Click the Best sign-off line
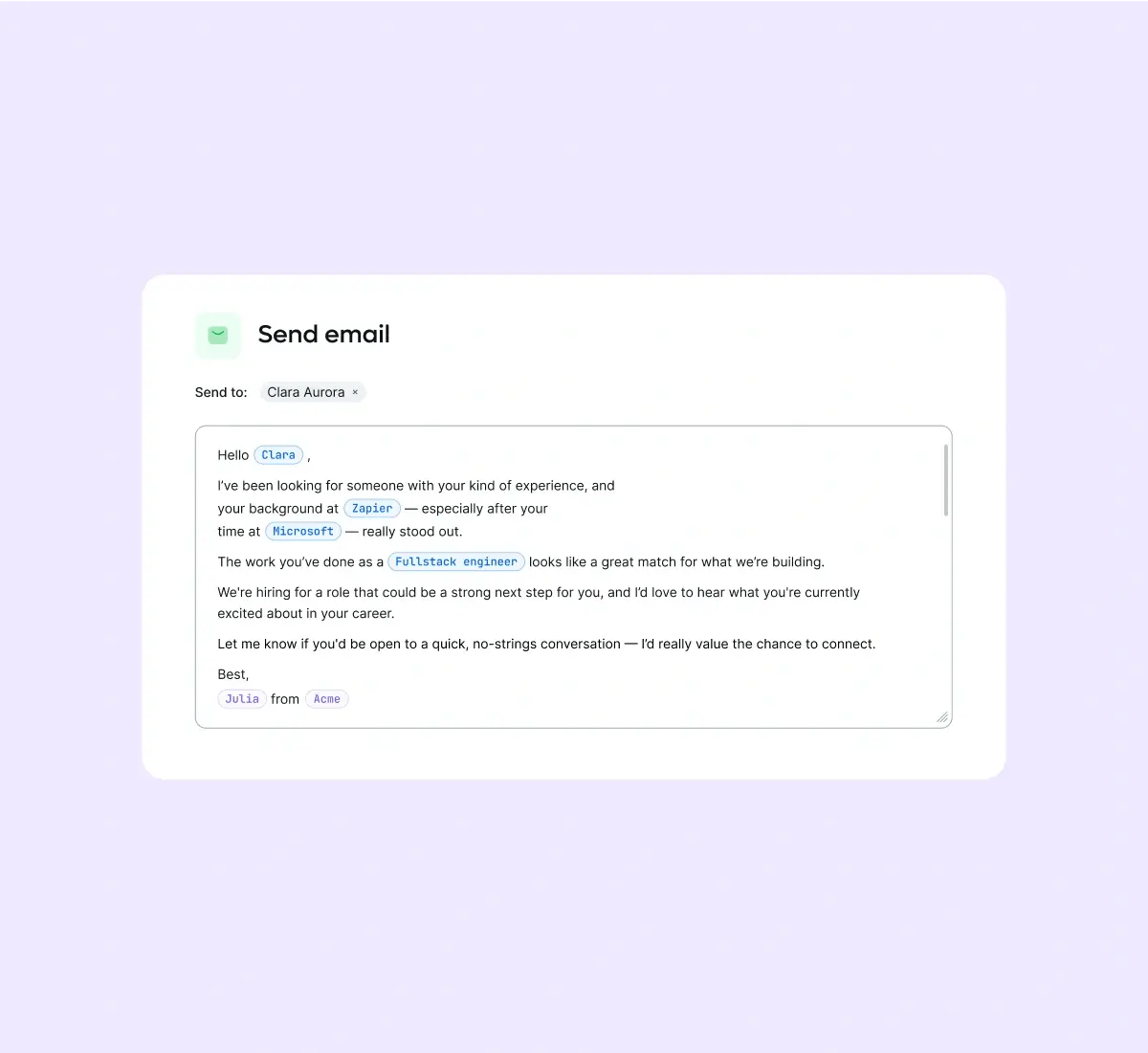The width and height of the screenshot is (1148, 1053). tap(232, 674)
